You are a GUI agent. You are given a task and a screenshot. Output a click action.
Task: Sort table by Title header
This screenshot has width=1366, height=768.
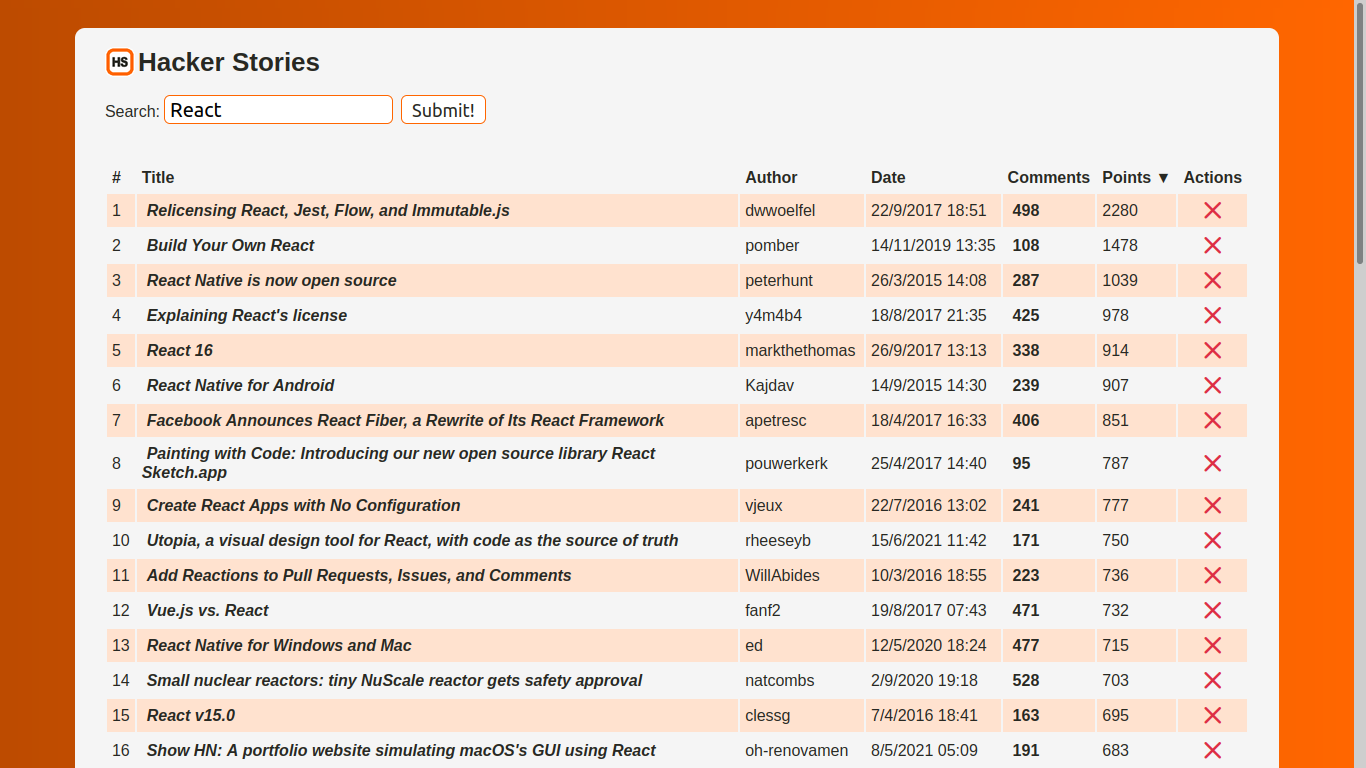tap(158, 177)
